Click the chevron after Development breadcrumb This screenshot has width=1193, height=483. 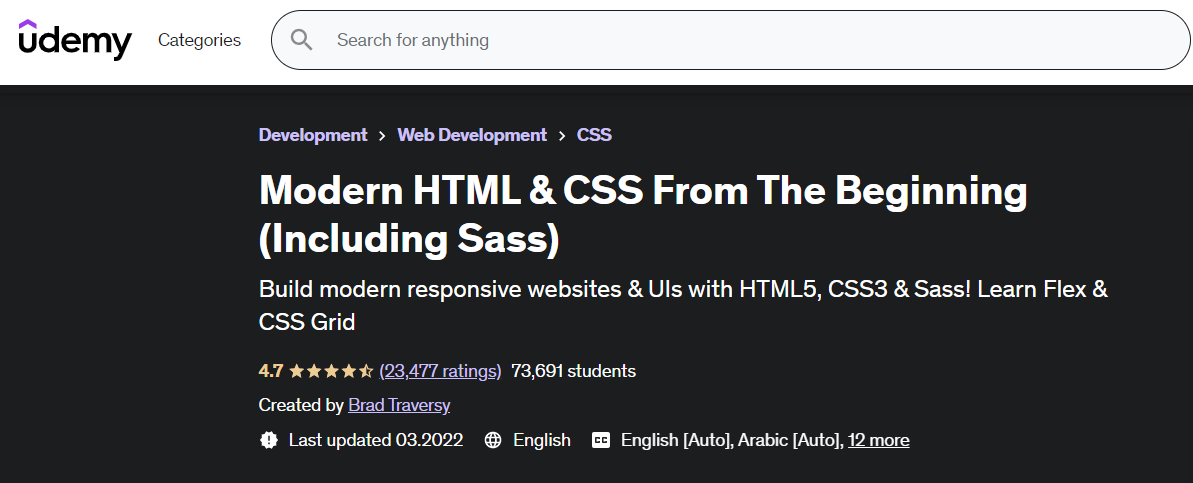pyautogui.click(x=383, y=135)
